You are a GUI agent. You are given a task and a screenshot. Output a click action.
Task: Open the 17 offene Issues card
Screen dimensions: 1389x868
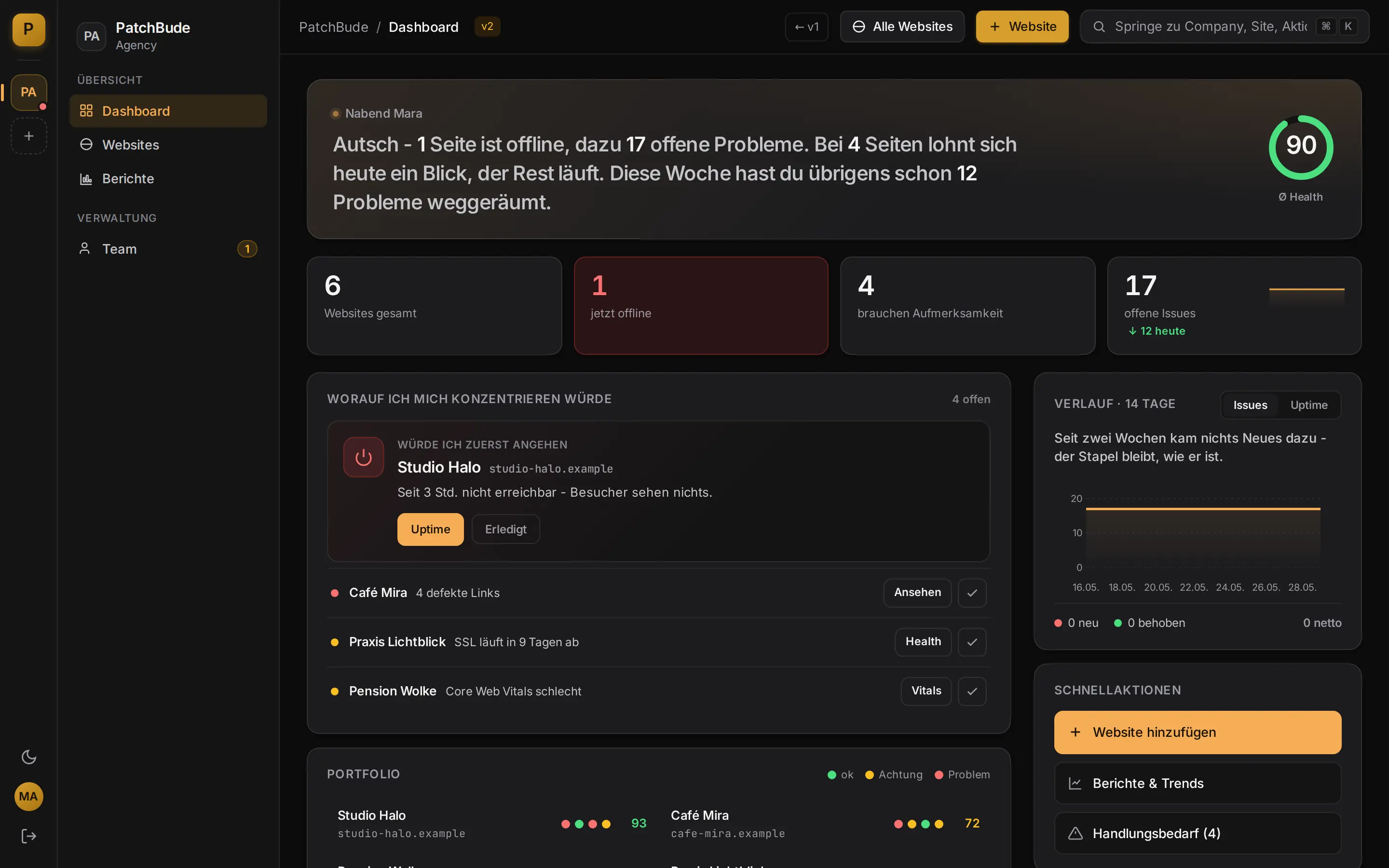pos(1234,305)
